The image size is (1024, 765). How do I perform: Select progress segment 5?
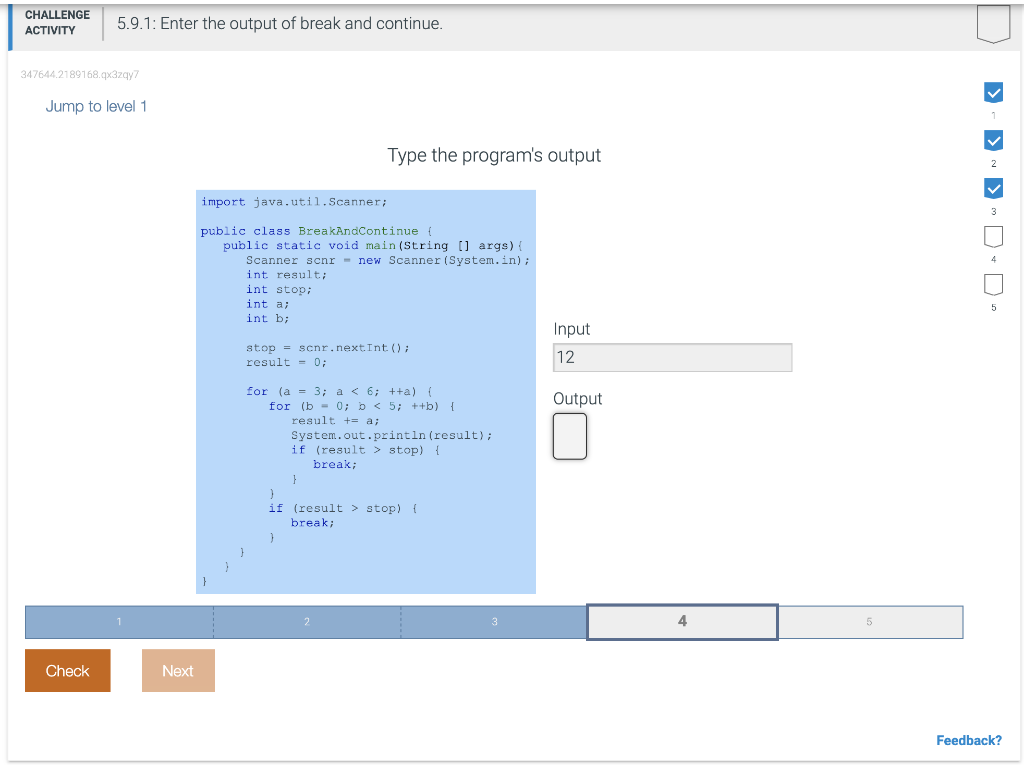(x=870, y=621)
